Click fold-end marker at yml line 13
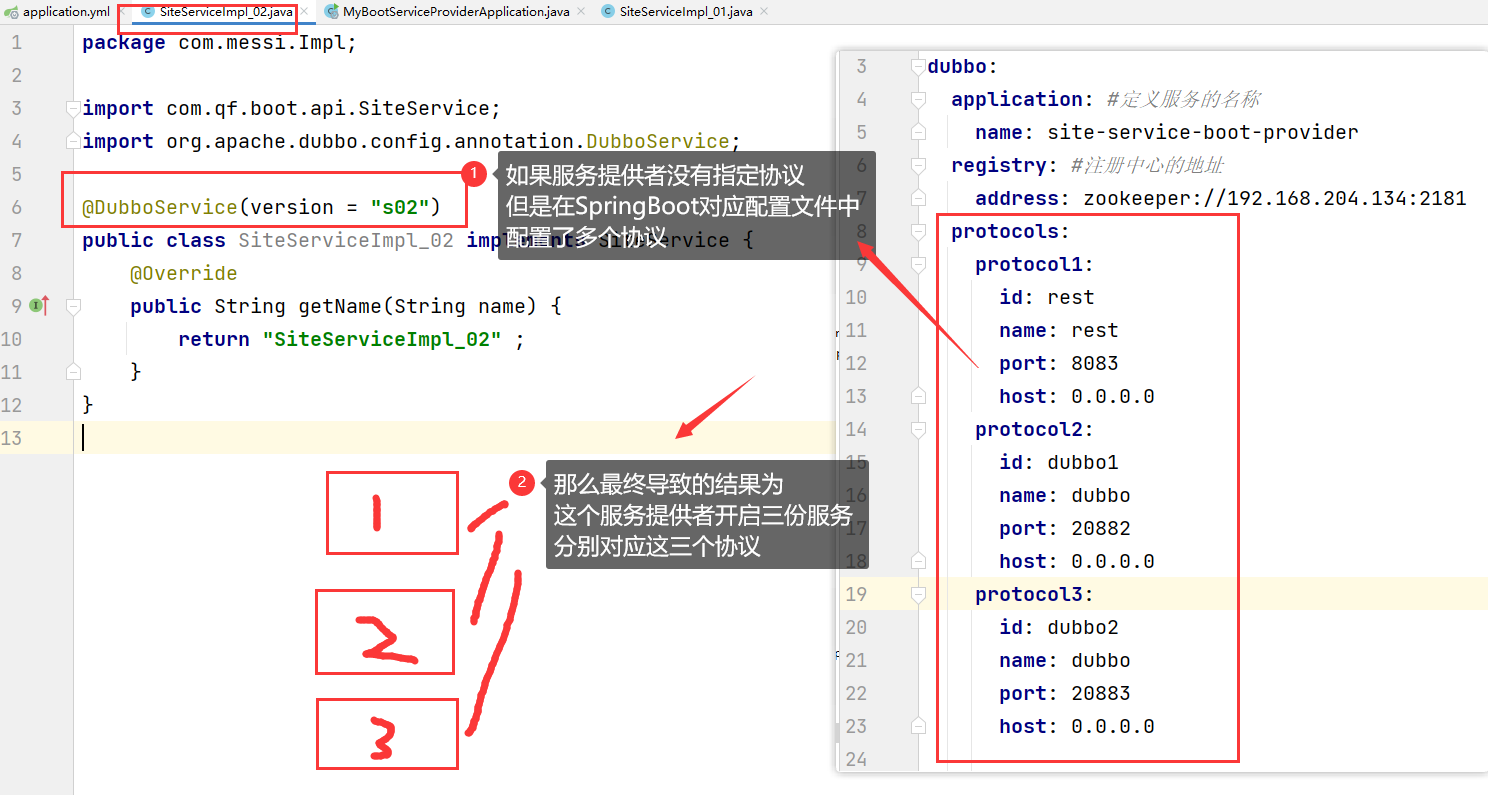Image resolution: width=1488 pixels, height=795 pixels. [x=918, y=396]
